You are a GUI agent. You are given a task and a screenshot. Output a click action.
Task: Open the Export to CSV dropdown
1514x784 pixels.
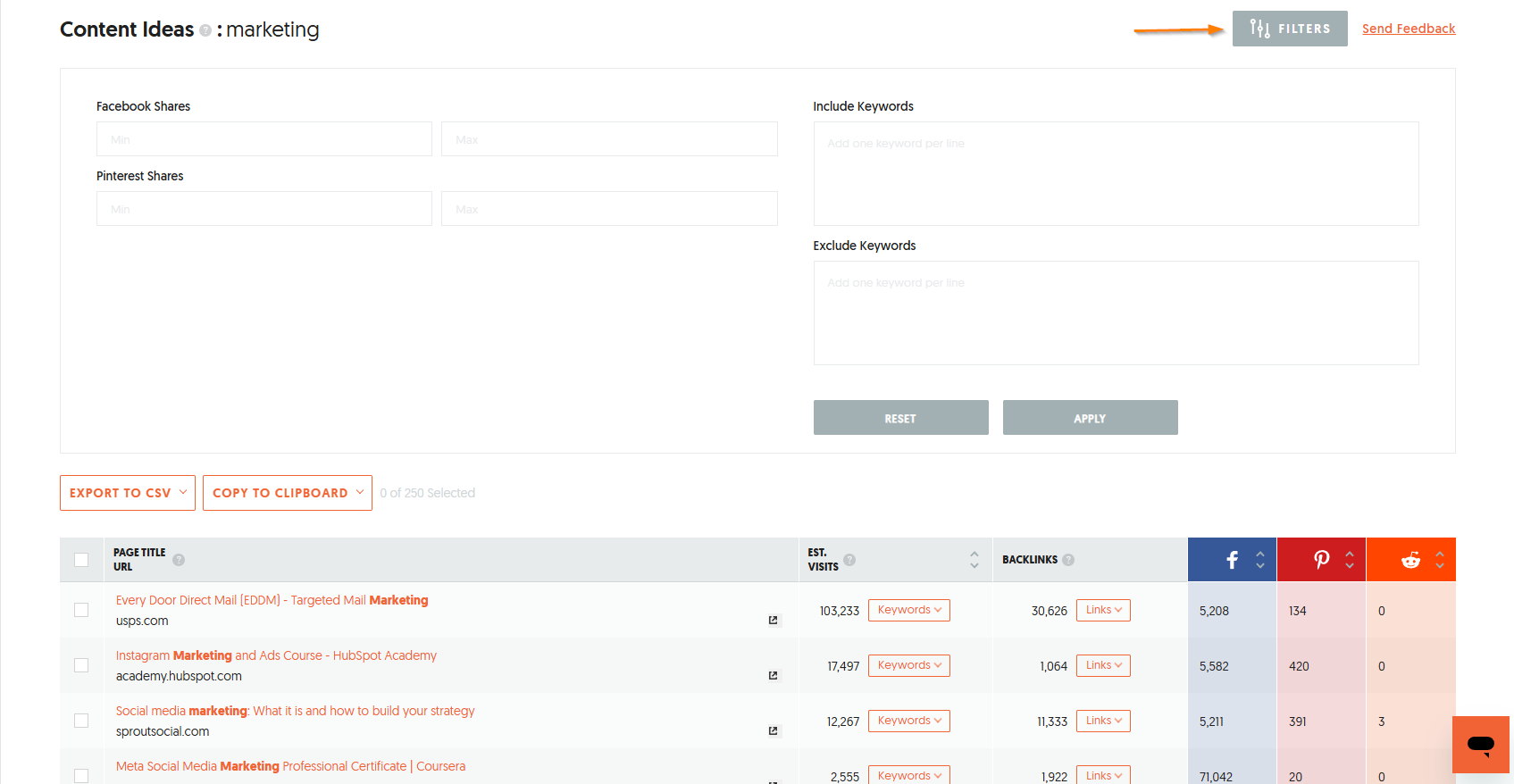[x=128, y=493]
